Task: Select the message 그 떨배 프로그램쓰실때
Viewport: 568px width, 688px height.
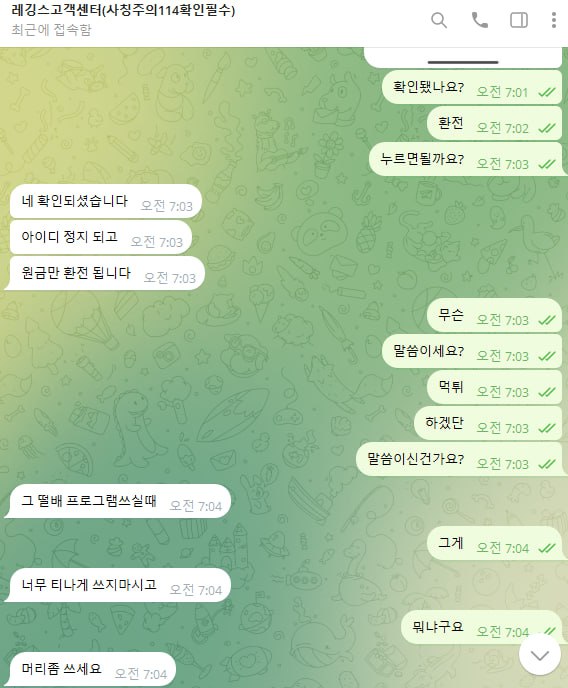Action: click(118, 501)
